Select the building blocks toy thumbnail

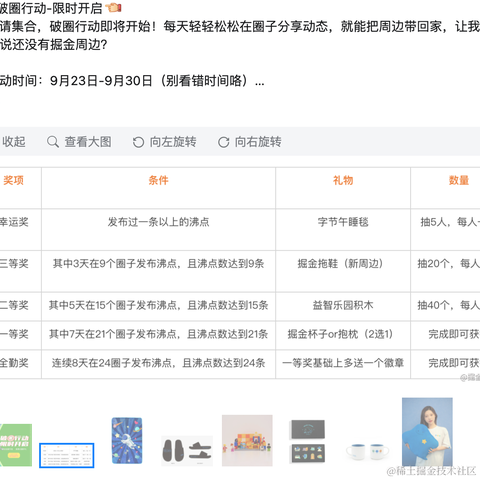[247, 440]
